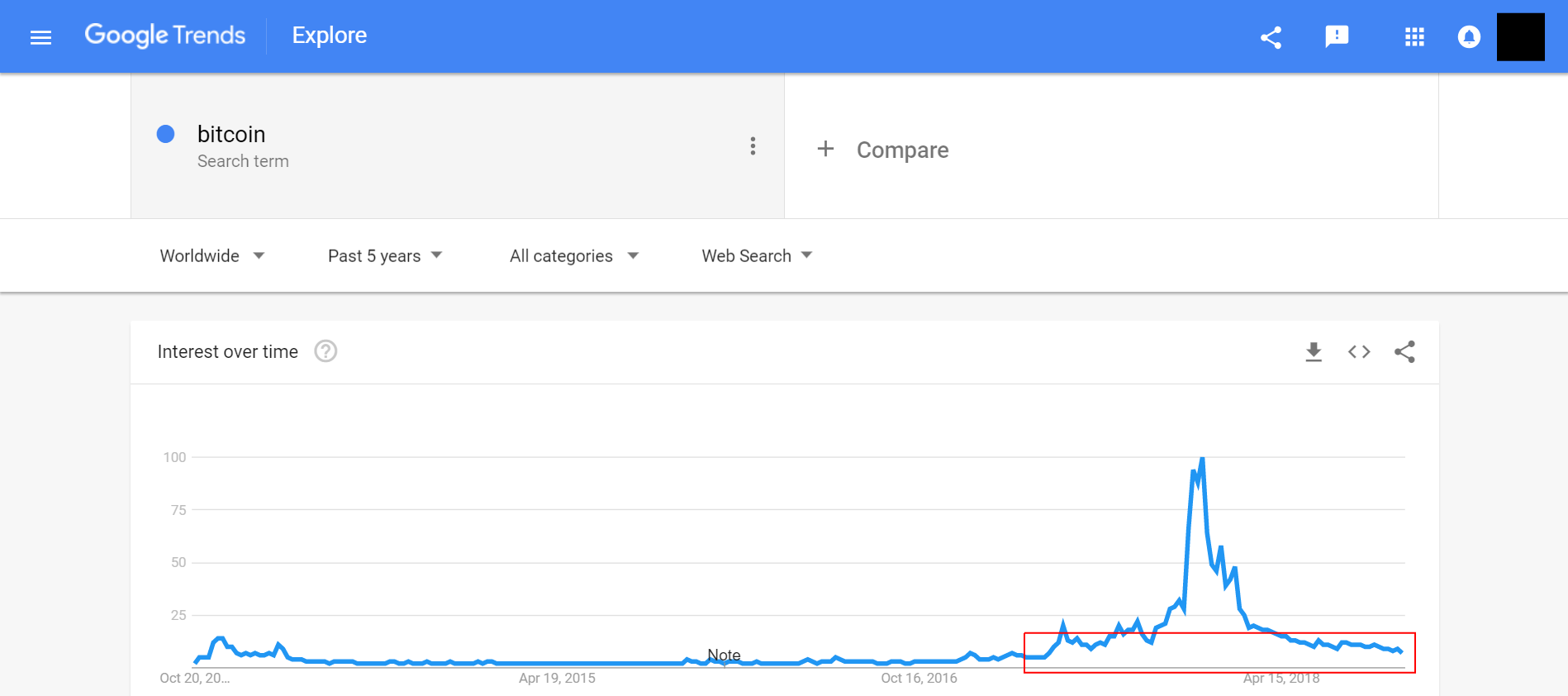Download the Interest over time CSV
Screen dimensions: 1568x696
pyautogui.click(x=1314, y=352)
